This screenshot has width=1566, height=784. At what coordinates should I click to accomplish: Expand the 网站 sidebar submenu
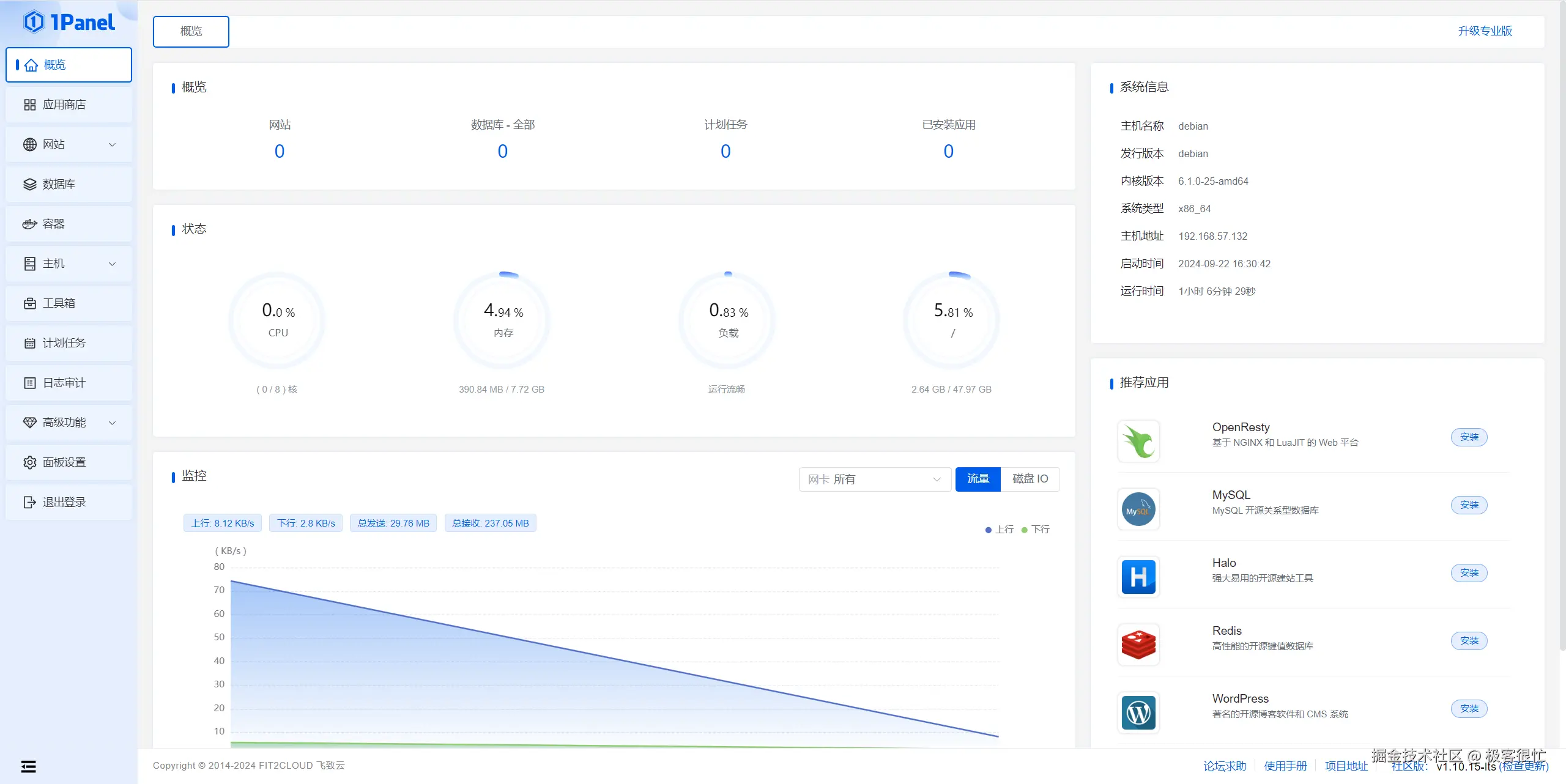click(112, 145)
